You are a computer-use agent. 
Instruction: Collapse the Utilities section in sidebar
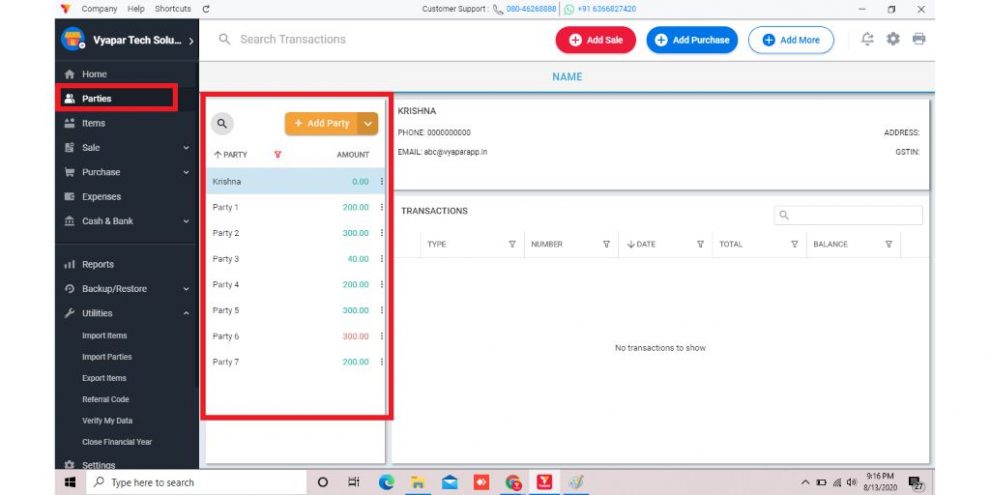(186, 313)
